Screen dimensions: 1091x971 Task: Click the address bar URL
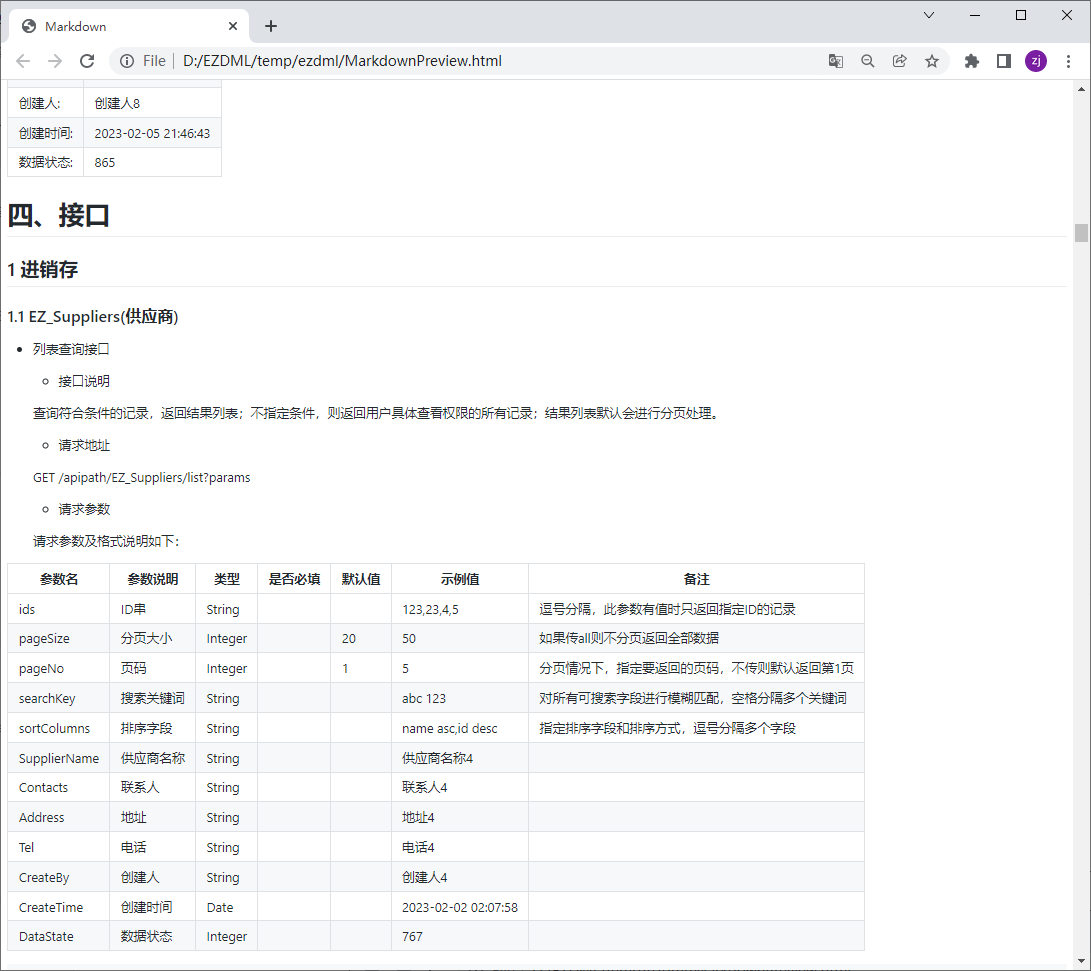tap(342, 61)
